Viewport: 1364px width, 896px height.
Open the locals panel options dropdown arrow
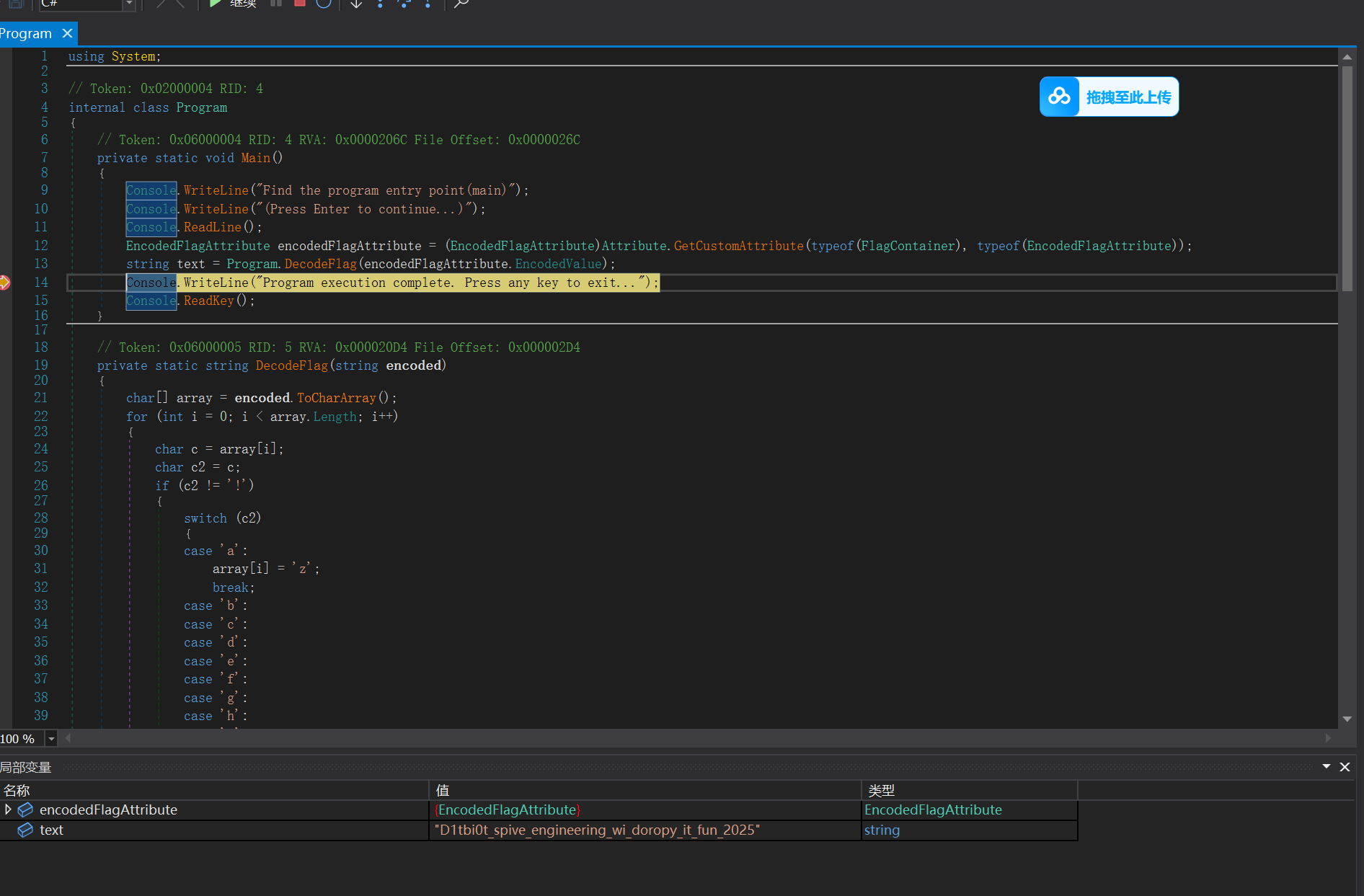[x=1326, y=766]
